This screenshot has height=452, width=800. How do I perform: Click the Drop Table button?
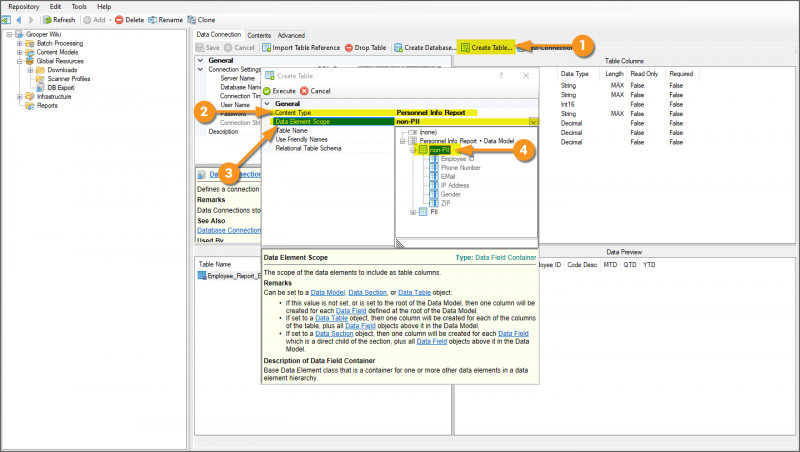pos(366,47)
